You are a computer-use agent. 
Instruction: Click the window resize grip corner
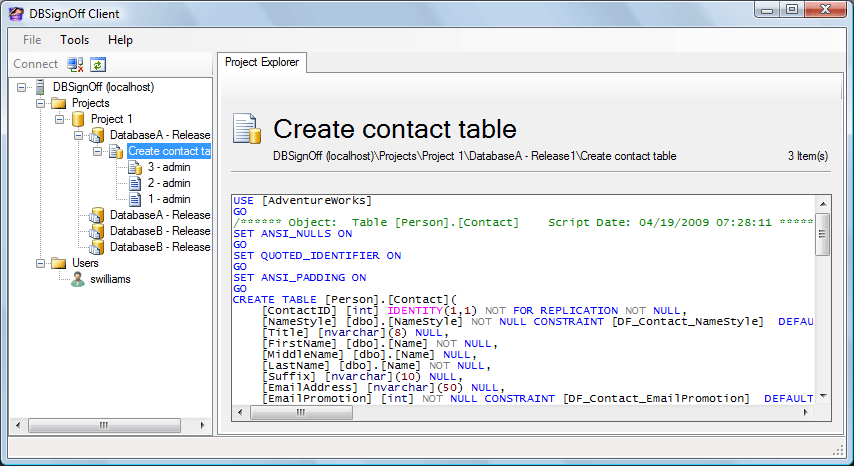click(x=838, y=449)
